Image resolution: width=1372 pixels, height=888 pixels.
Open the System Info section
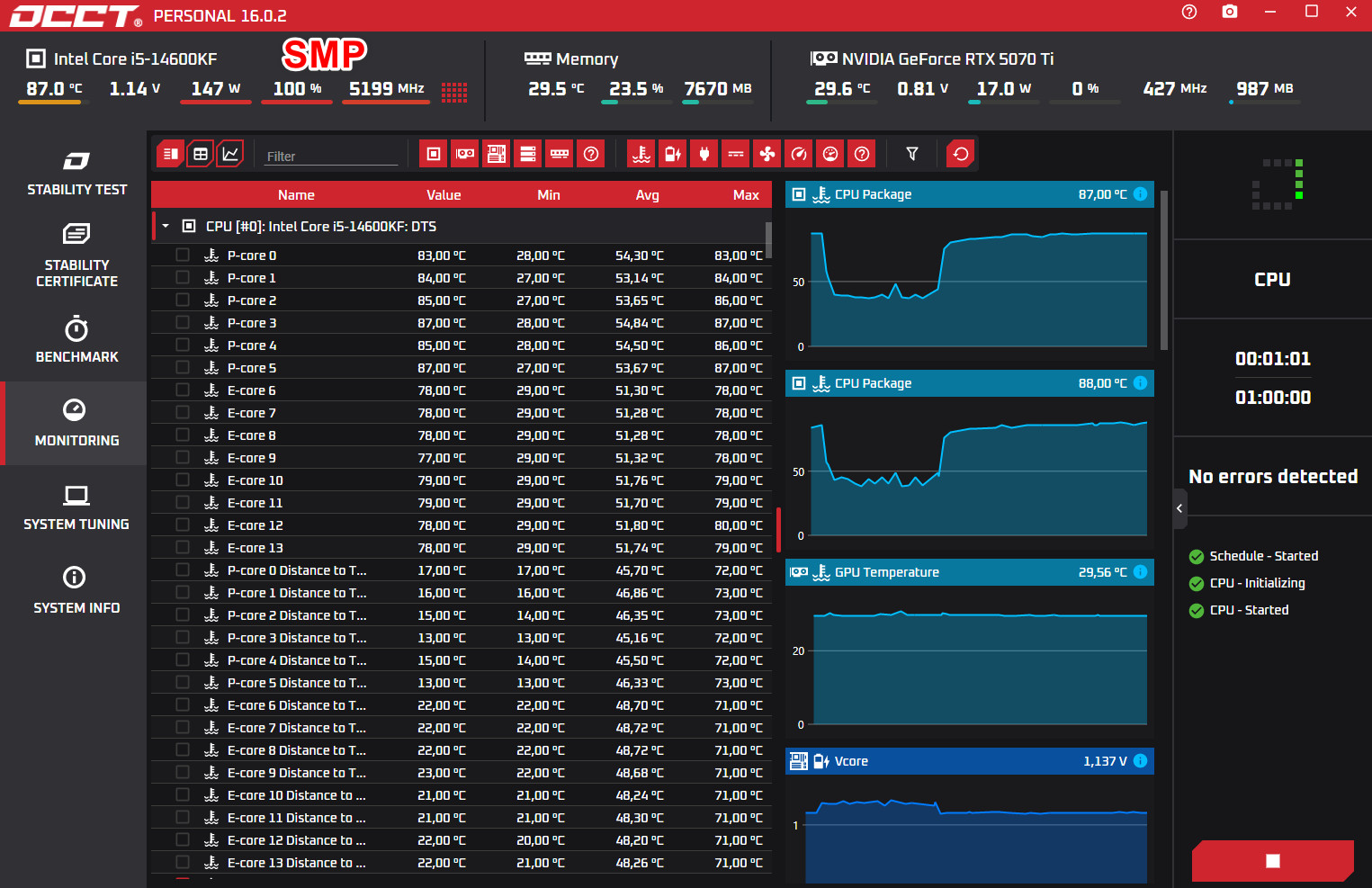pos(76,590)
